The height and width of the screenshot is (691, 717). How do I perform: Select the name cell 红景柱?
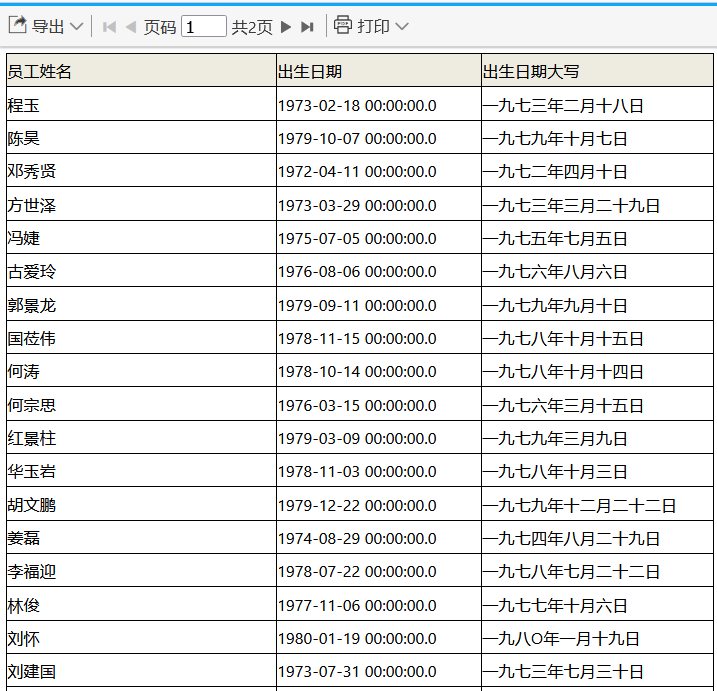(141, 437)
